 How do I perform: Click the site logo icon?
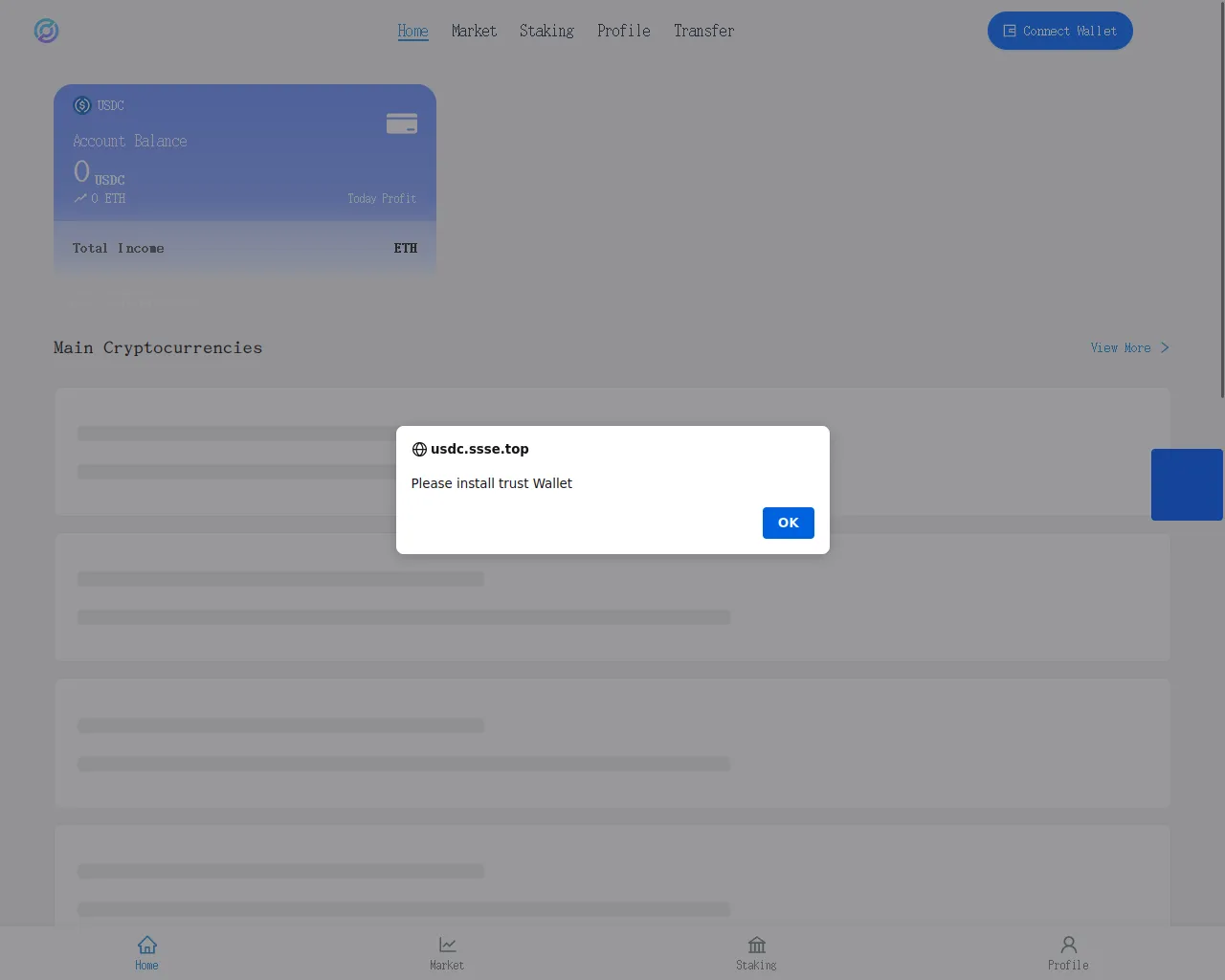click(x=46, y=31)
